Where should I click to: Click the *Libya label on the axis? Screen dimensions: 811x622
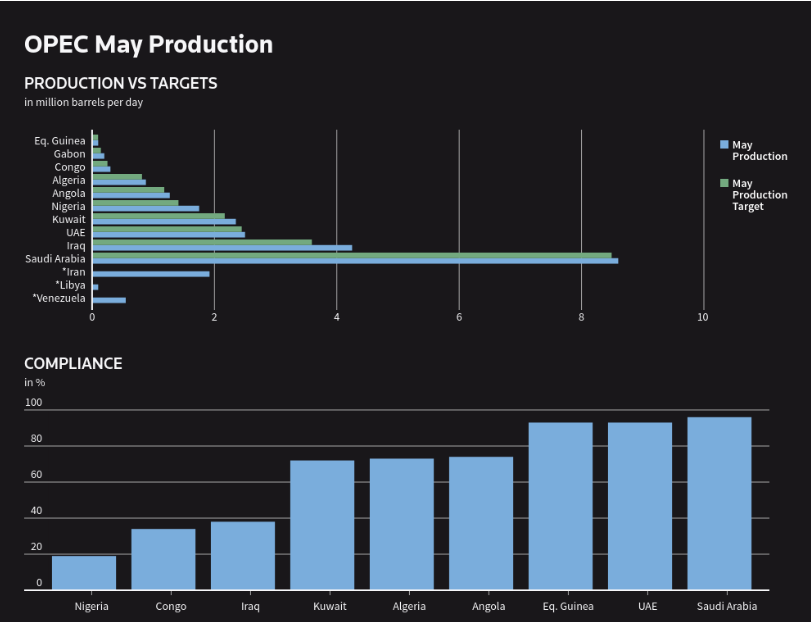click(70, 285)
